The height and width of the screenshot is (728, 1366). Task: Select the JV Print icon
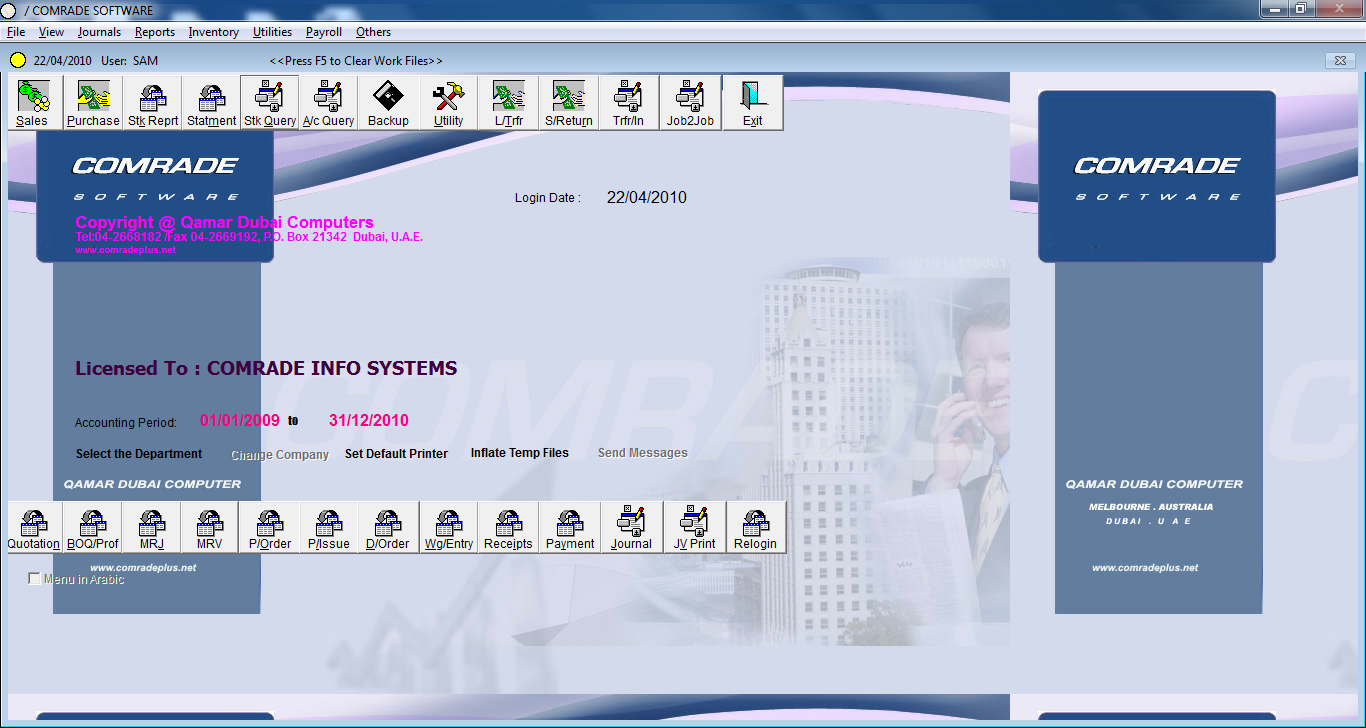tap(693, 525)
